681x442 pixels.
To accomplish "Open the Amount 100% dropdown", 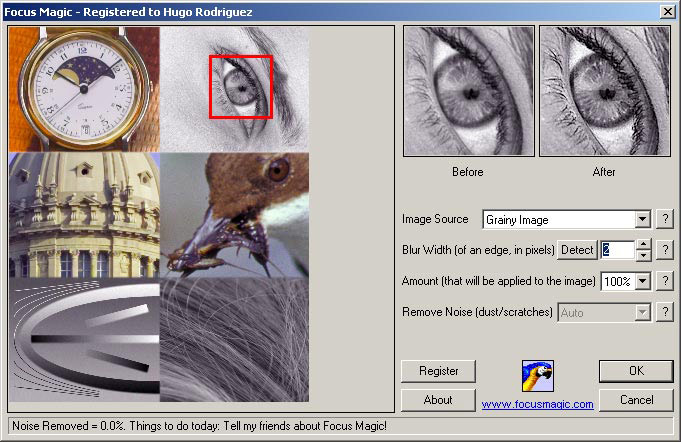I will click(642, 281).
